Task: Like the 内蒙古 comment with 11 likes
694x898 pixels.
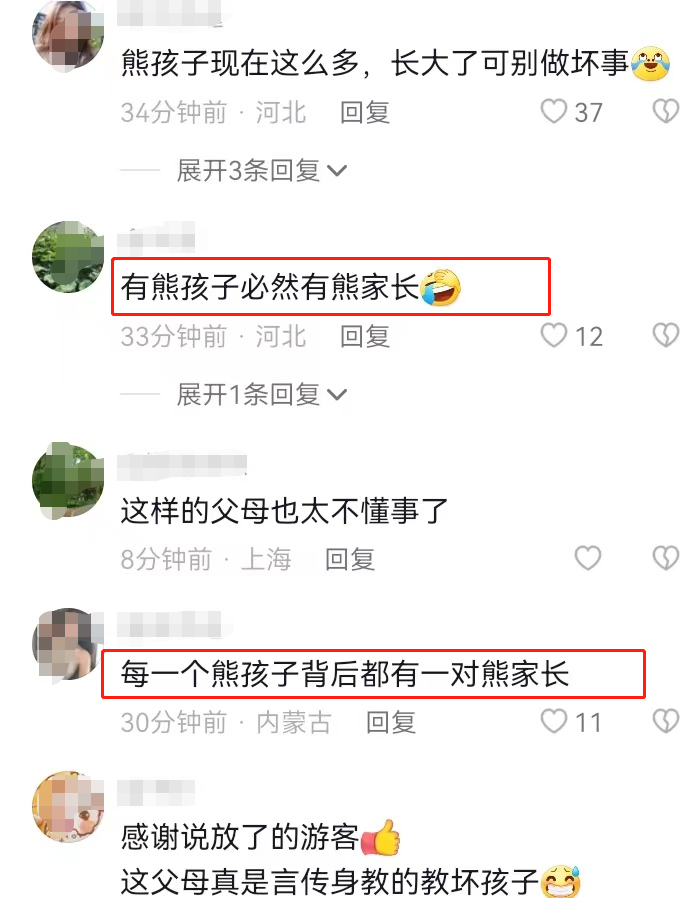Action: (x=554, y=721)
